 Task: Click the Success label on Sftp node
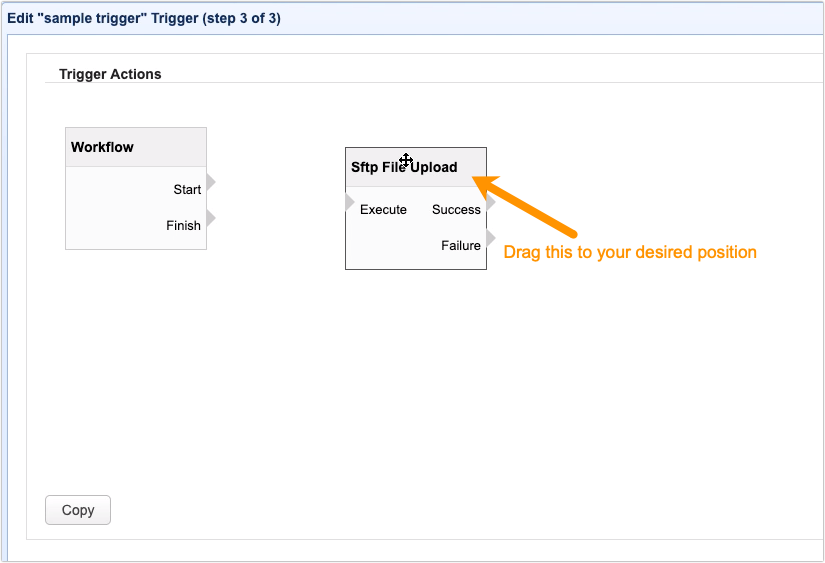click(456, 210)
